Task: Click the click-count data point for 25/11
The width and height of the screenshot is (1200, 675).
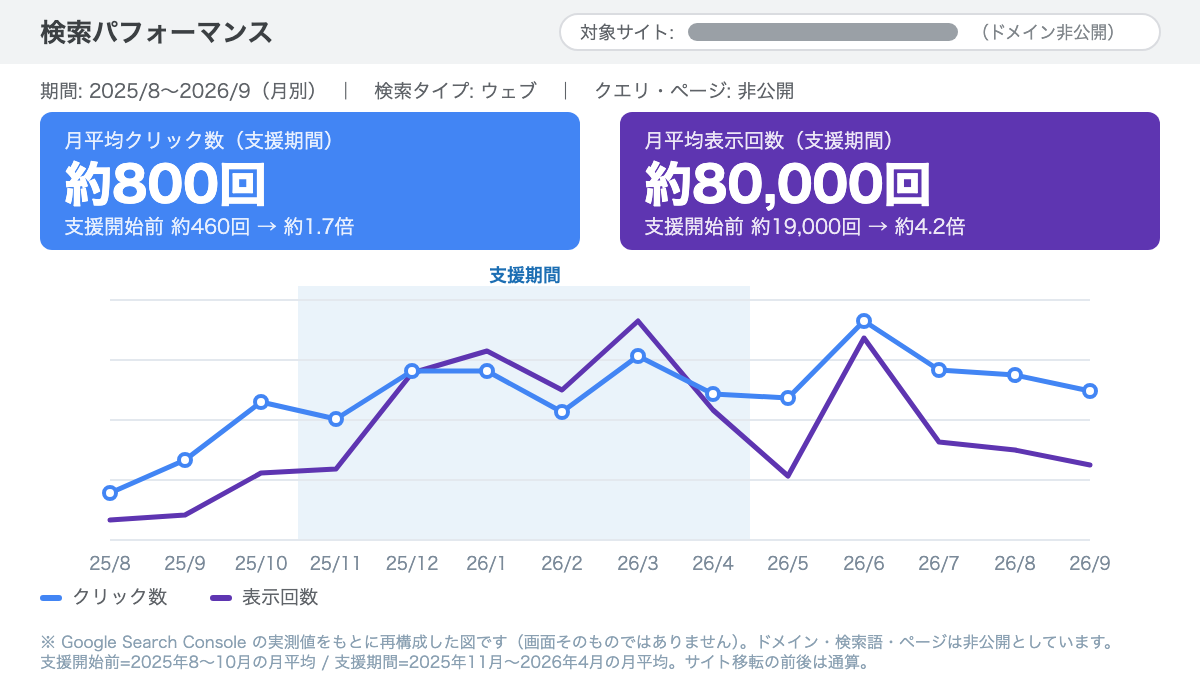Action: [x=336, y=419]
